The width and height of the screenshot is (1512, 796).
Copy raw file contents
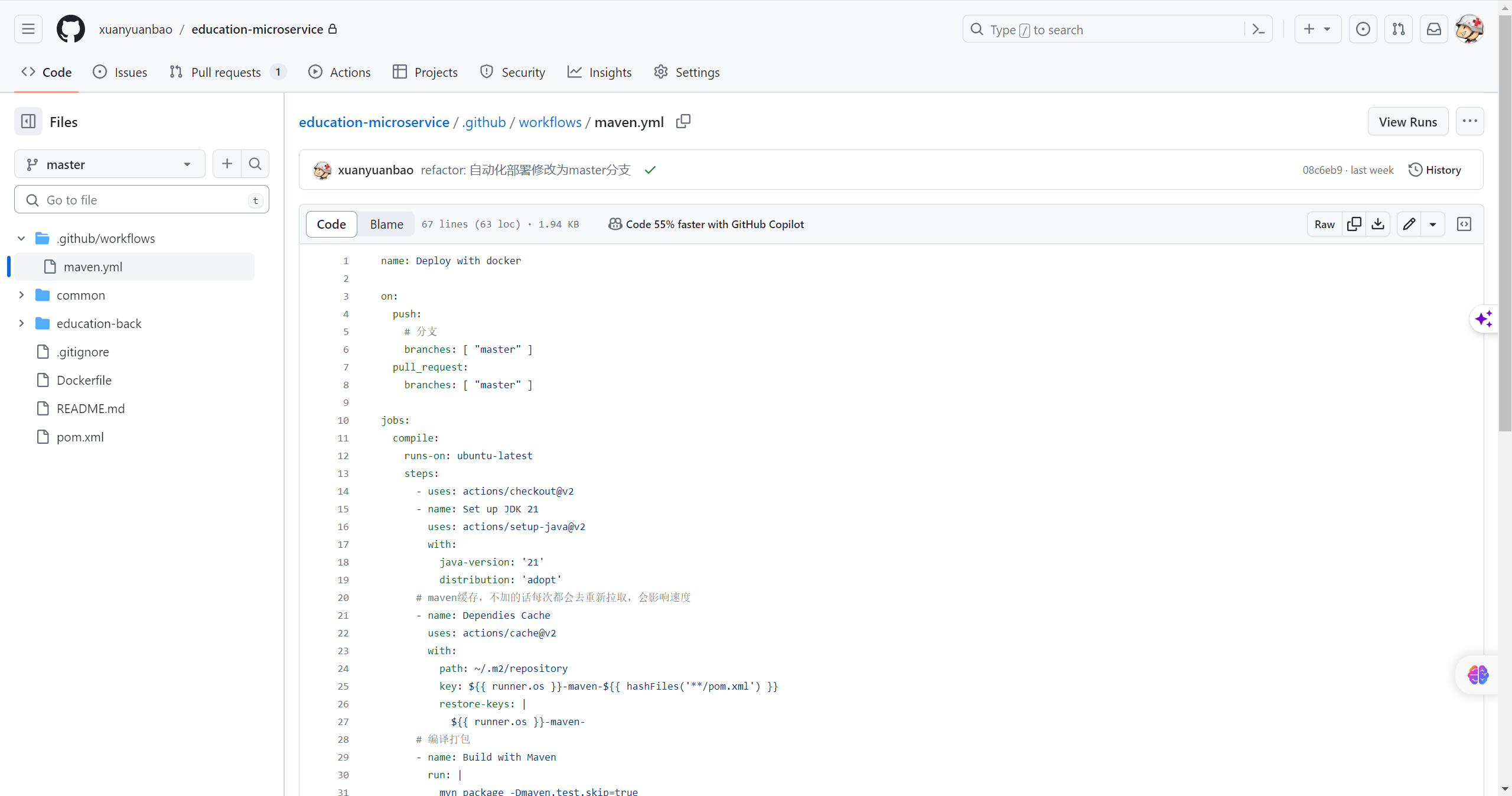1354,224
